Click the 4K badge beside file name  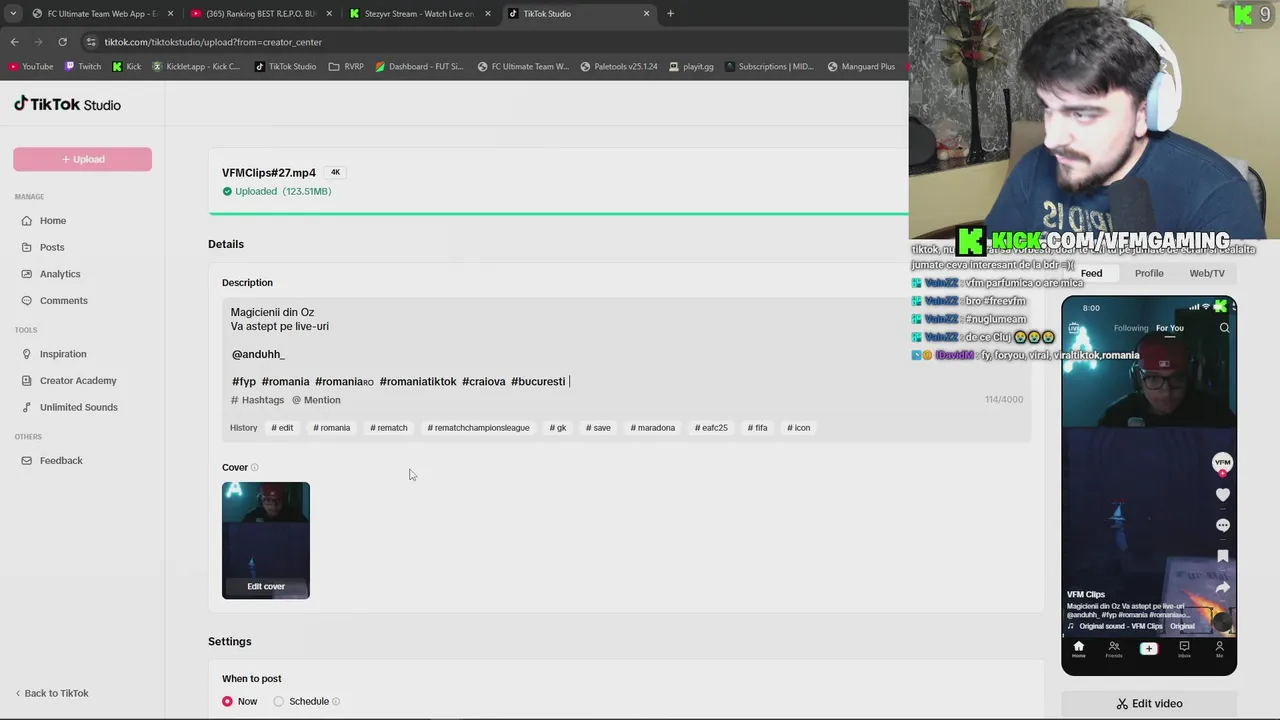point(336,173)
